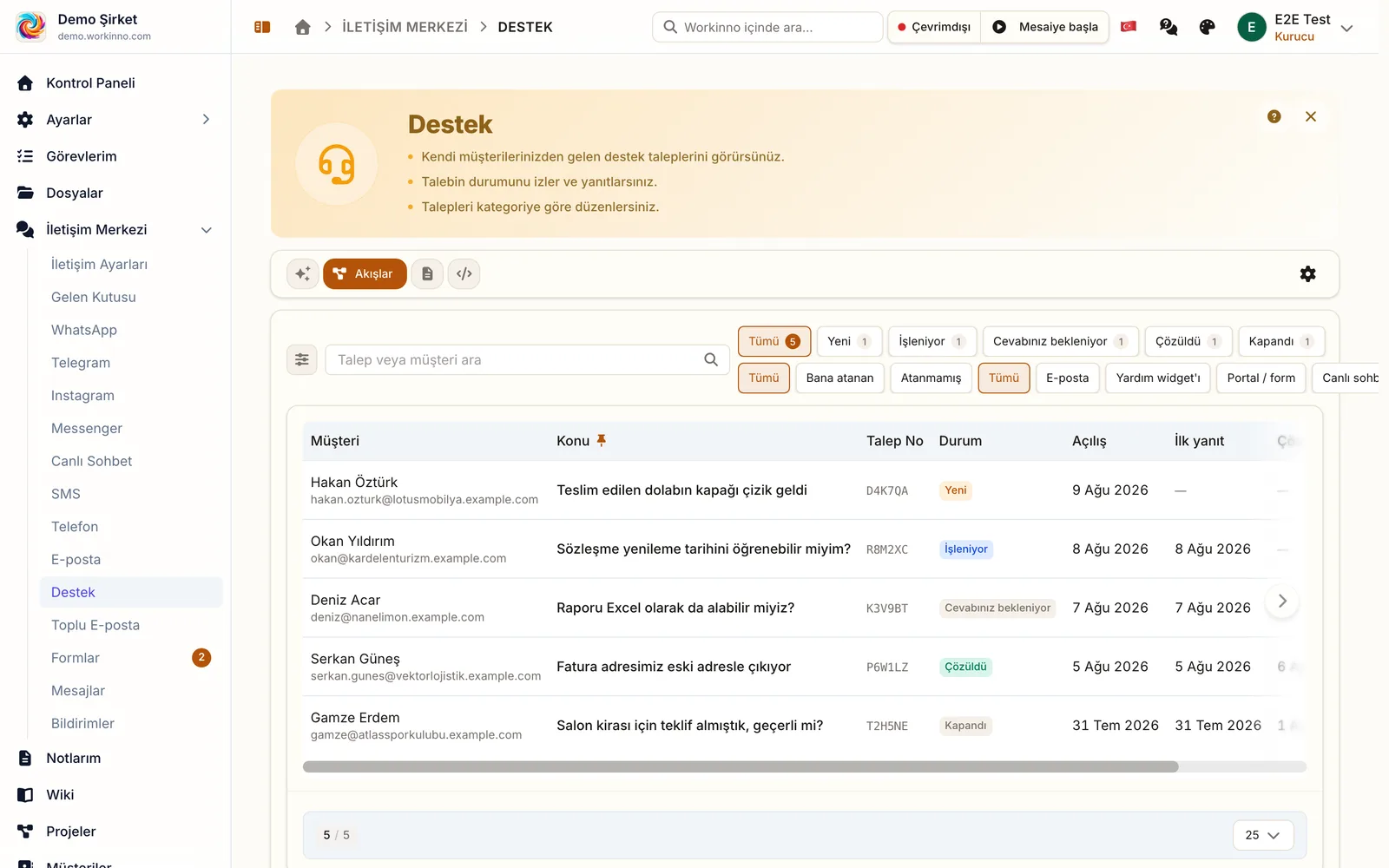Open the theme palette icon
The width and height of the screenshot is (1389, 868).
pyautogui.click(x=1207, y=27)
